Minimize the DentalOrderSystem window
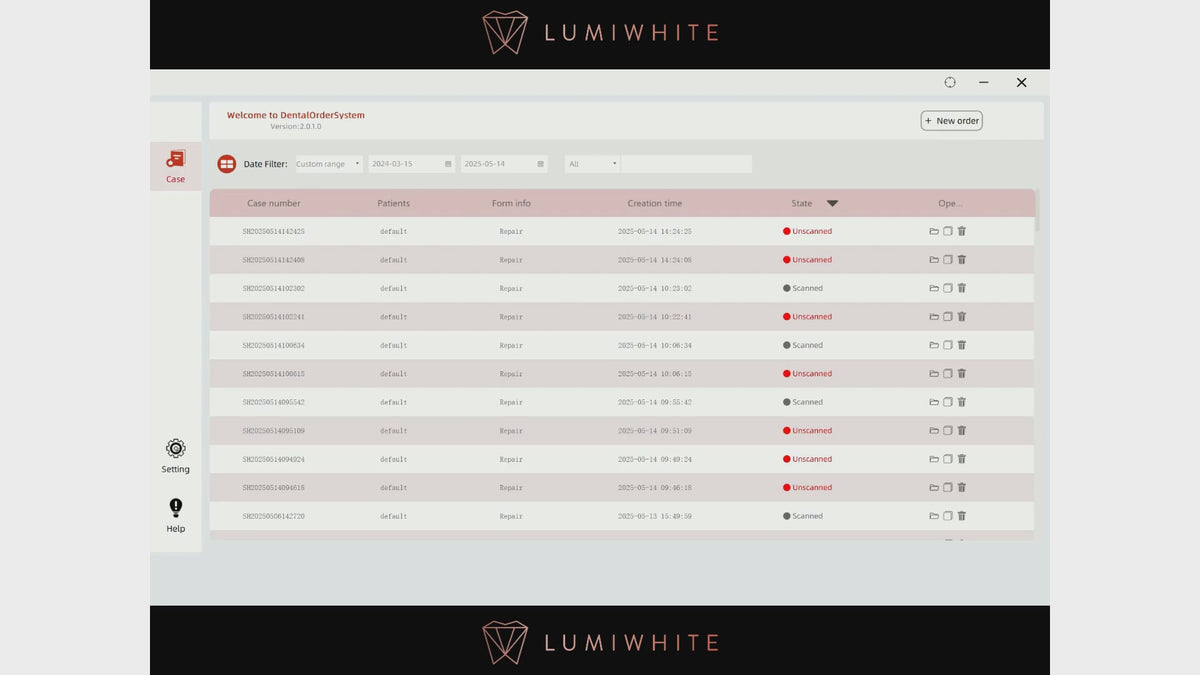Image resolution: width=1200 pixels, height=675 pixels. (984, 82)
